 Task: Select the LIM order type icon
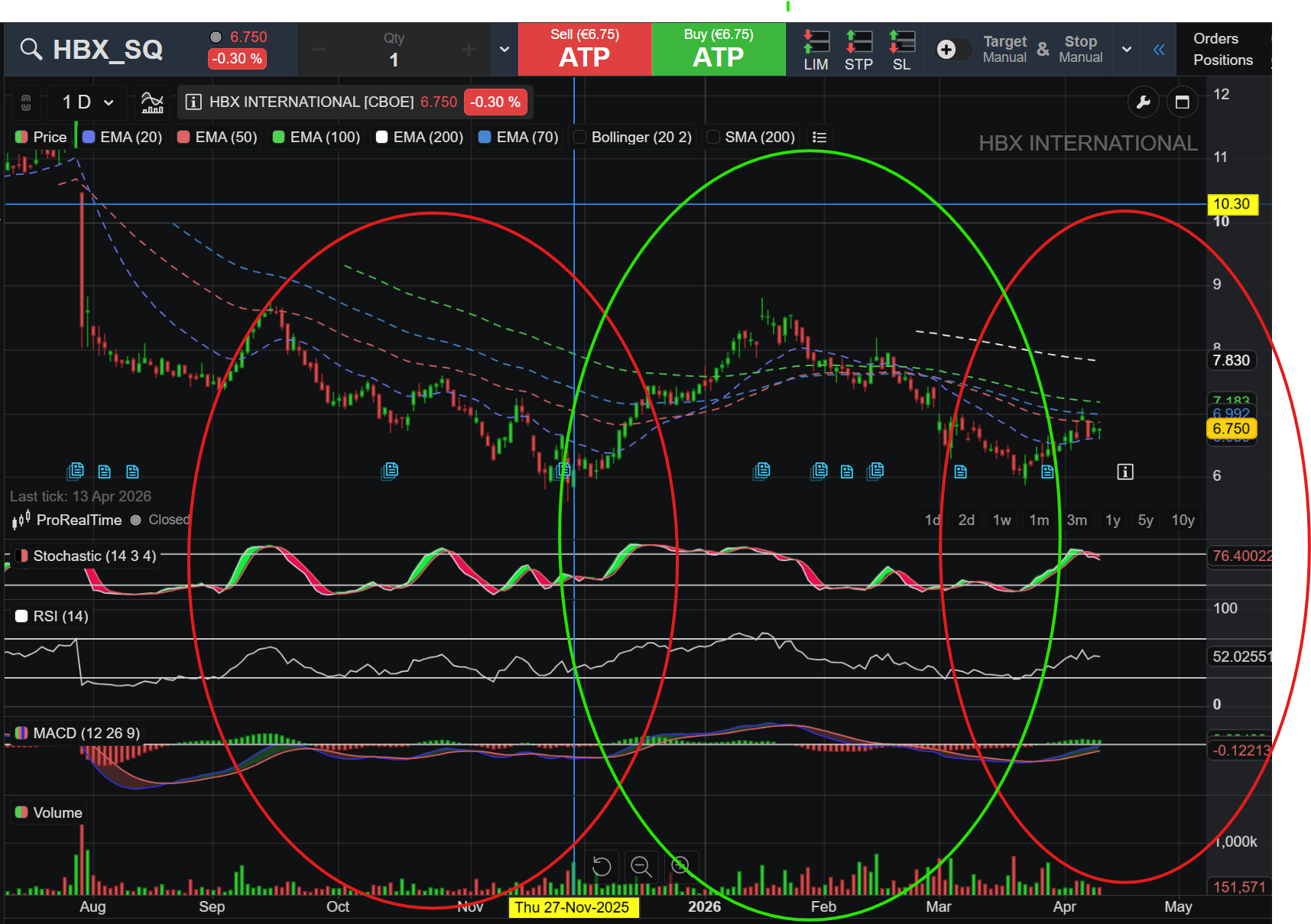coord(816,50)
